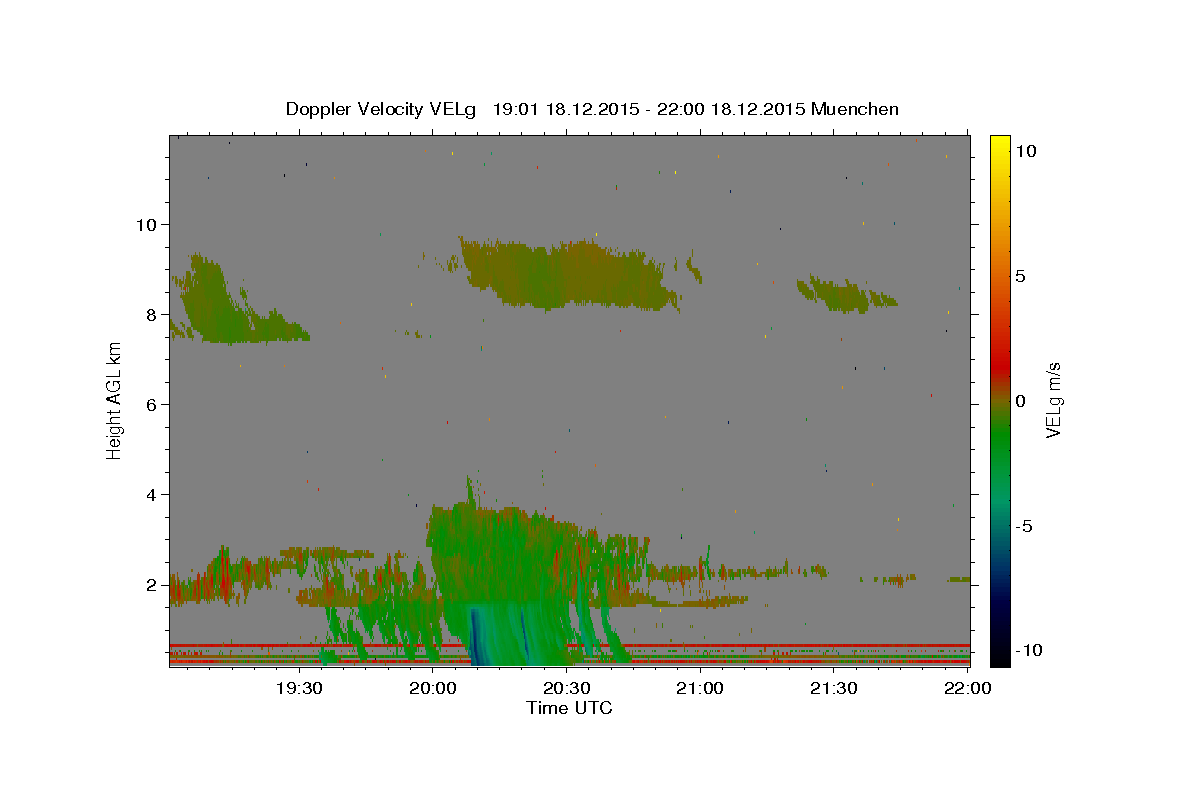Click the 'Time UTC' axis label
This screenshot has width=1200, height=800.
[x=569, y=708]
